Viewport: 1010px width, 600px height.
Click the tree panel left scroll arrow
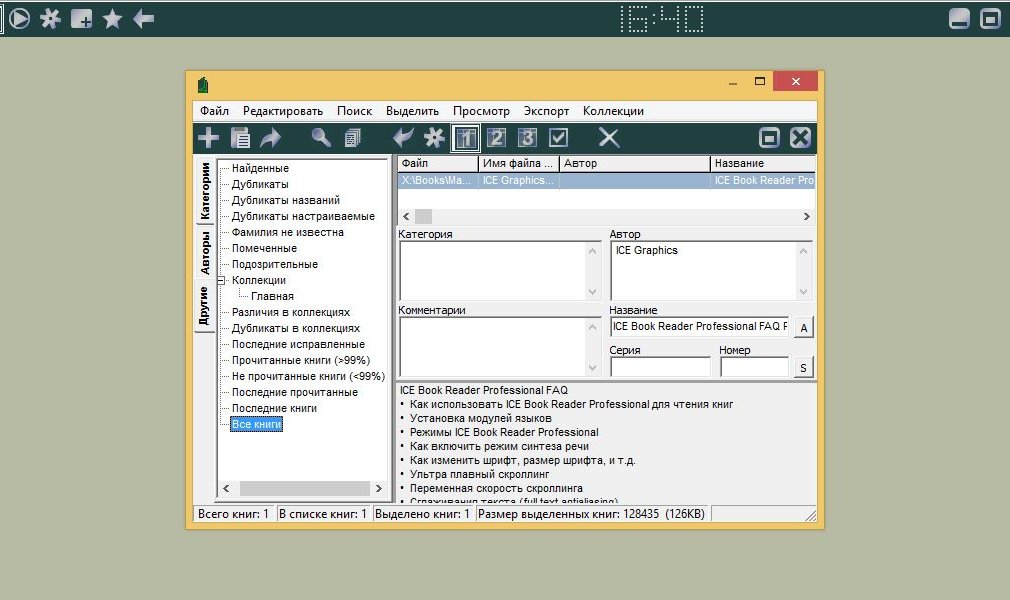[226, 489]
